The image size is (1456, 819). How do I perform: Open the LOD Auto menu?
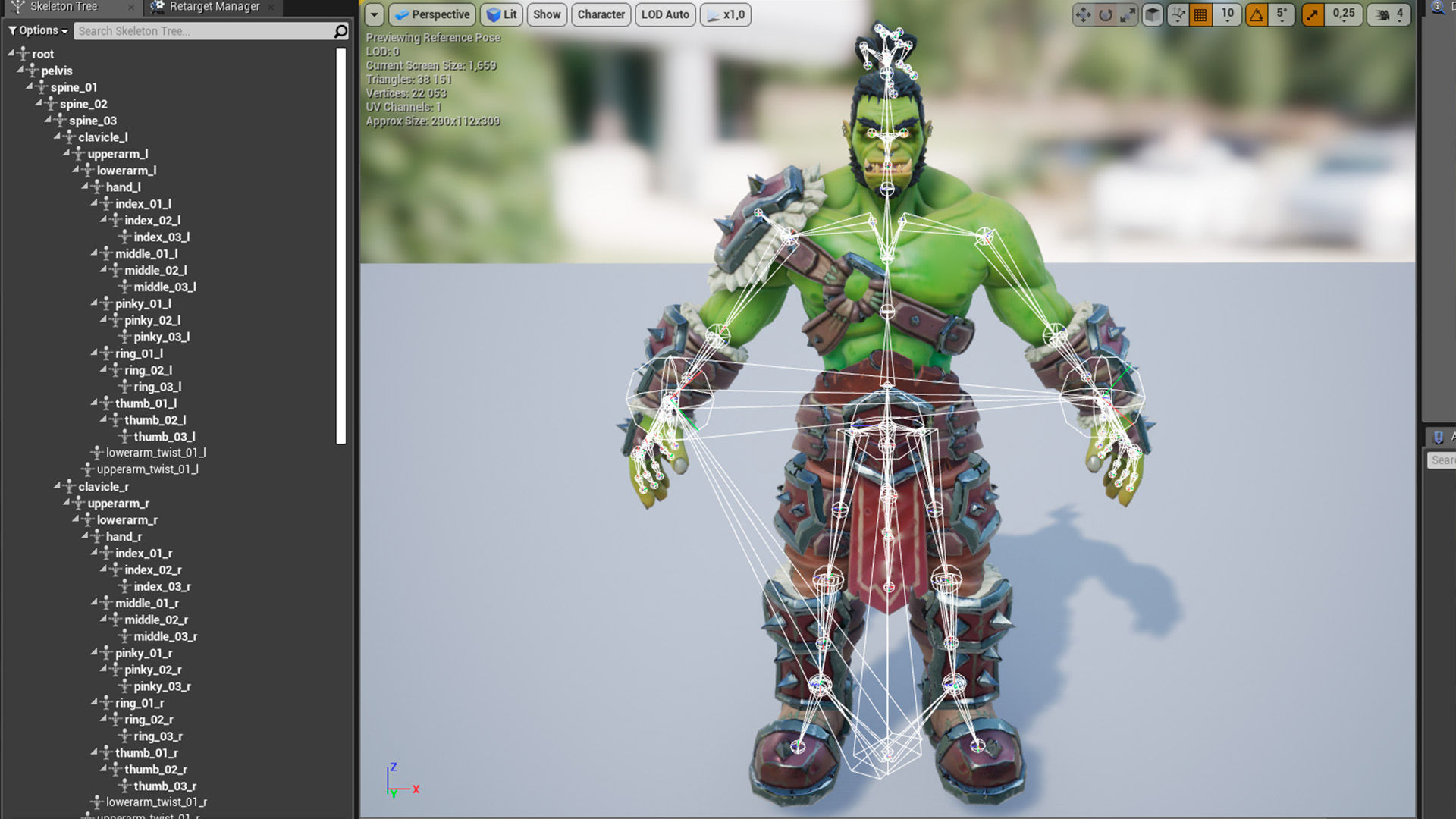click(665, 14)
